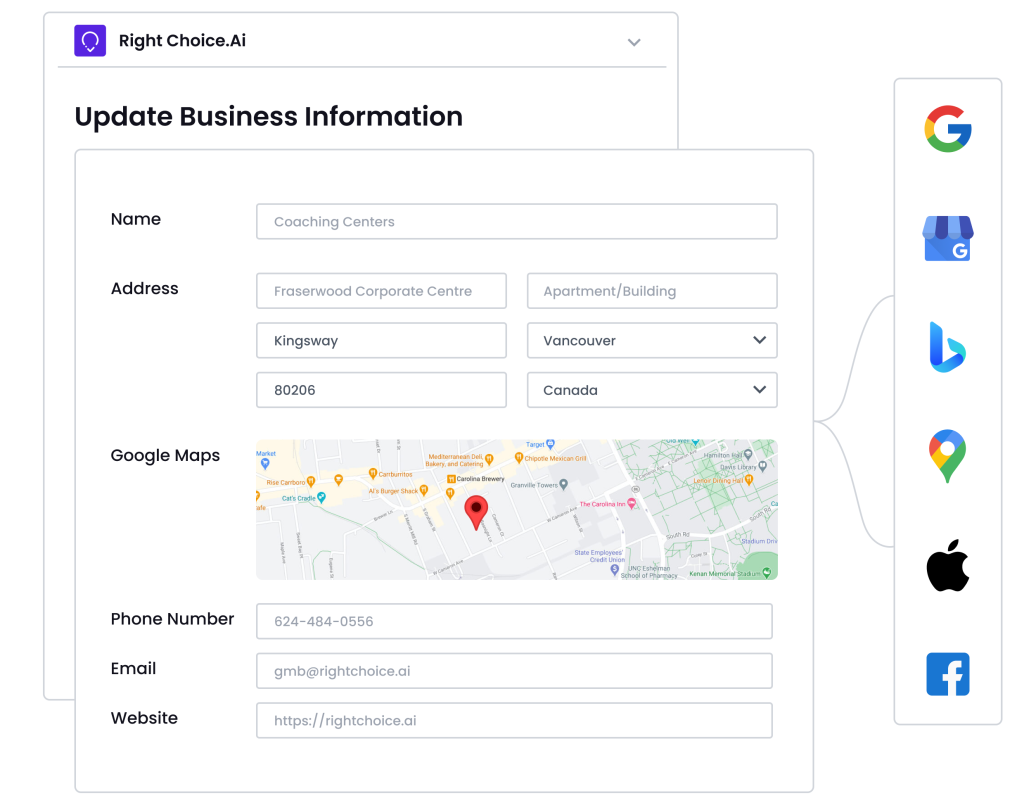Click the Granville Towers map marker
The height and width of the screenshot is (803, 1024).
(x=564, y=484)
